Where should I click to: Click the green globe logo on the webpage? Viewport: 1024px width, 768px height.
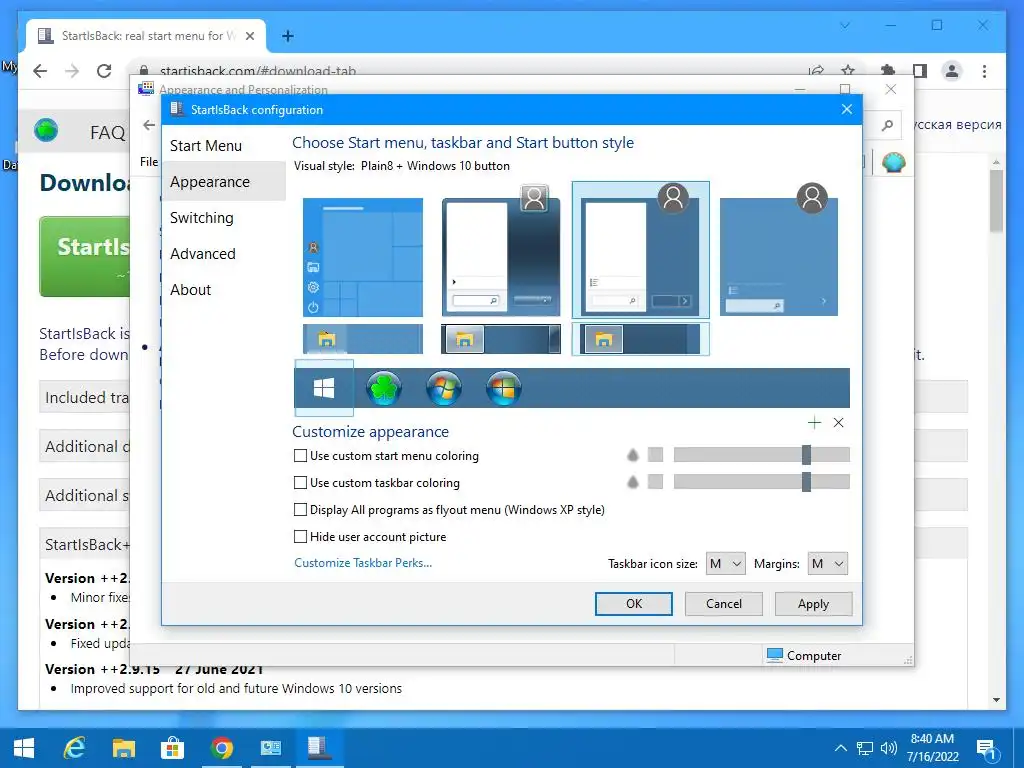(46, 131)
